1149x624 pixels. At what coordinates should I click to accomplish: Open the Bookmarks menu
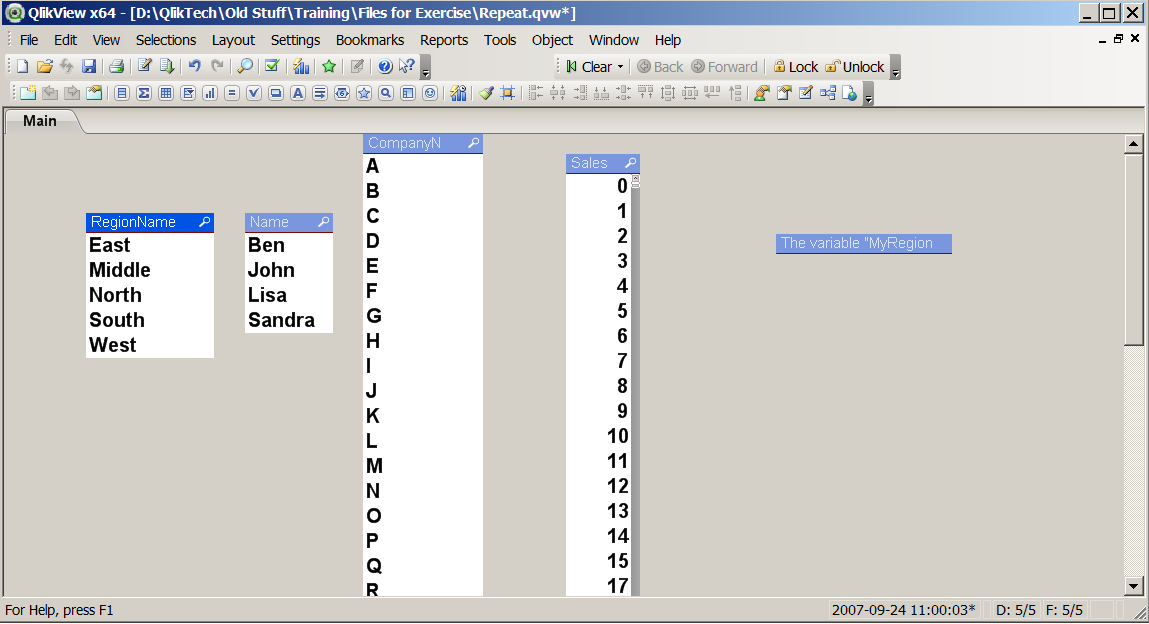370,40
